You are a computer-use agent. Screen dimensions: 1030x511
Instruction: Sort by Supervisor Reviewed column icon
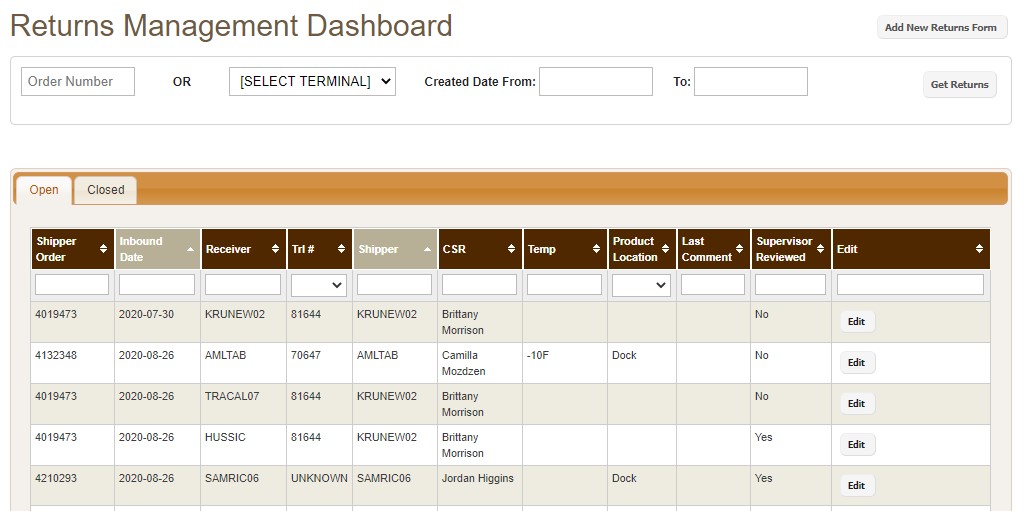pos(821,249)
